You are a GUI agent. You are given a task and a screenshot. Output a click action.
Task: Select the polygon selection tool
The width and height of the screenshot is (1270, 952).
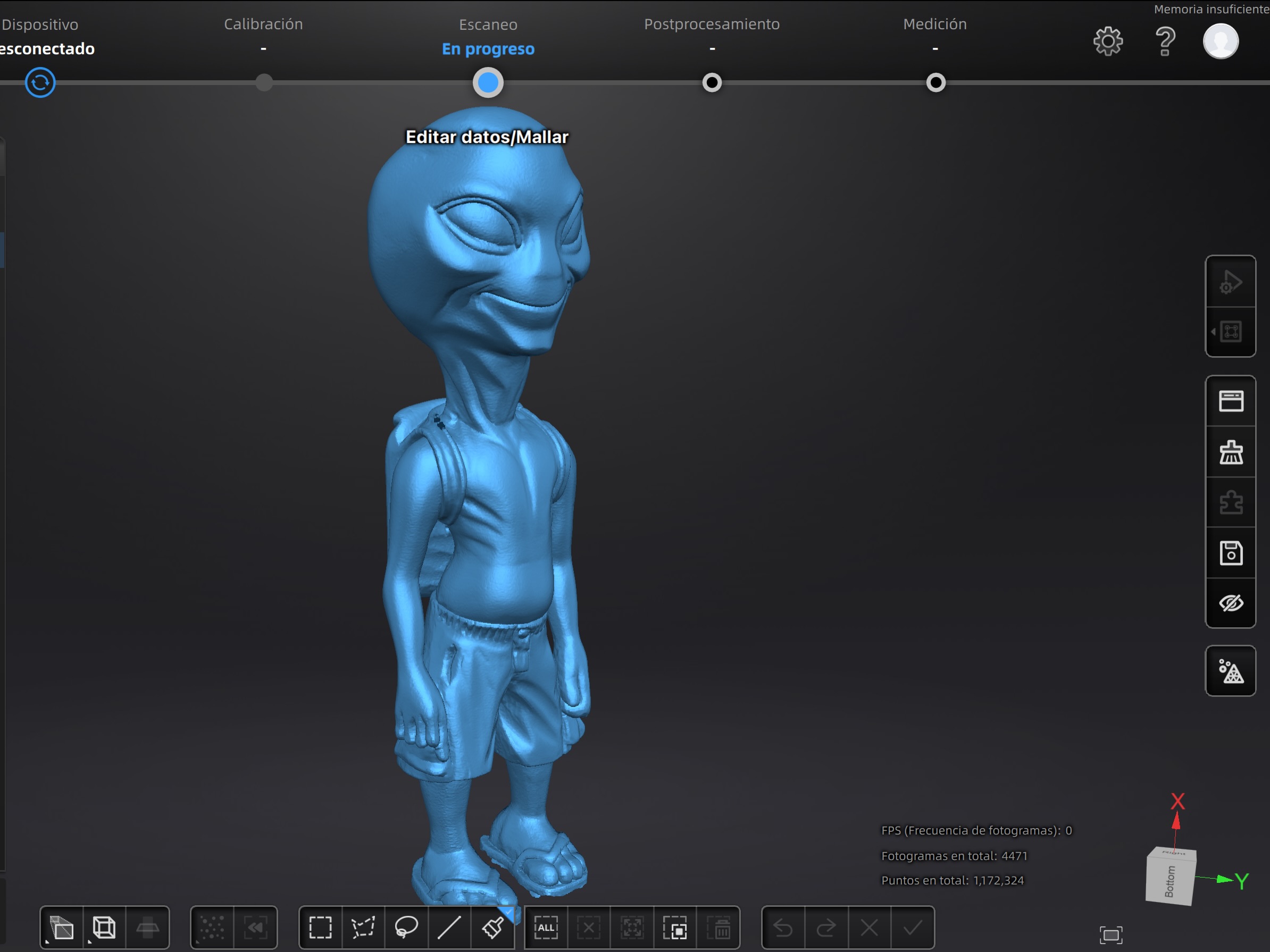click(x=363, y=928)
